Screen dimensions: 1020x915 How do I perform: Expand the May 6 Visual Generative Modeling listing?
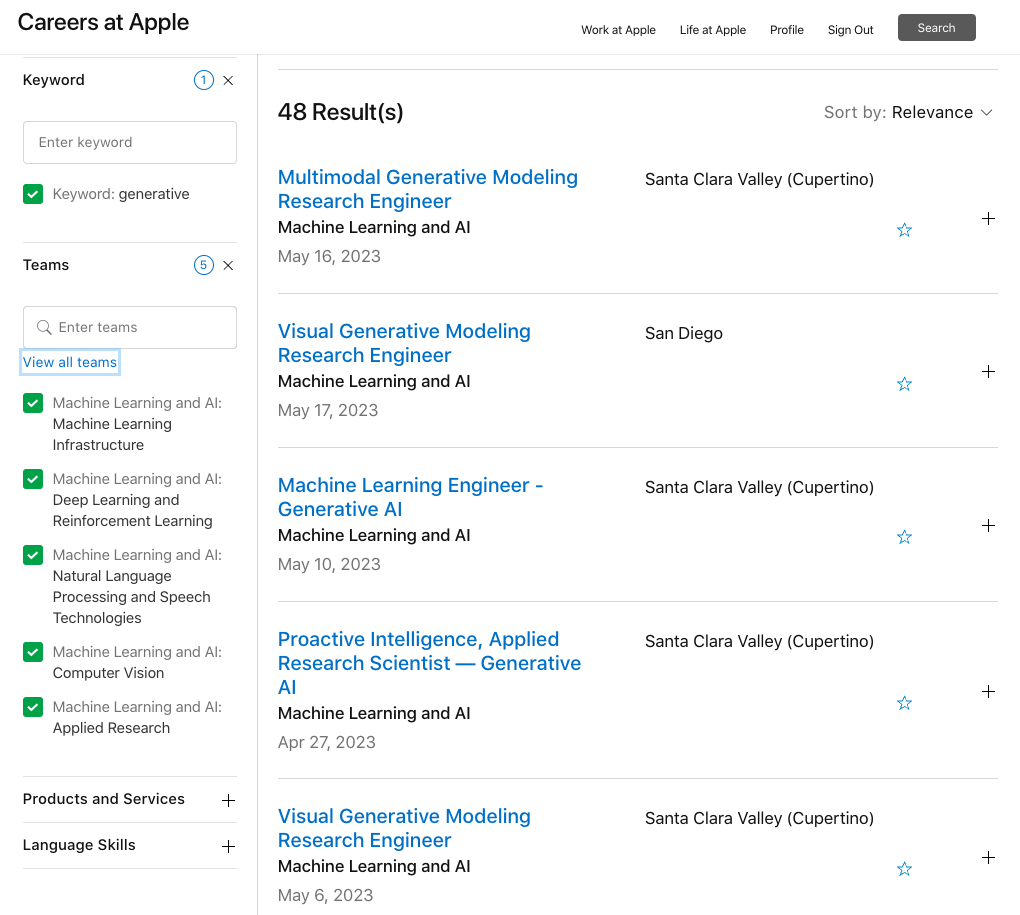[988, 858]
